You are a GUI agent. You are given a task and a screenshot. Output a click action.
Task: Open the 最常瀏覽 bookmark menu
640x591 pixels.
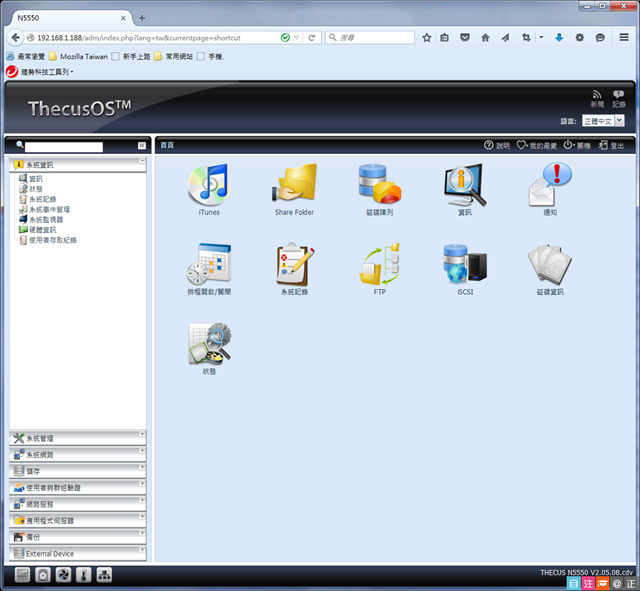26,56
